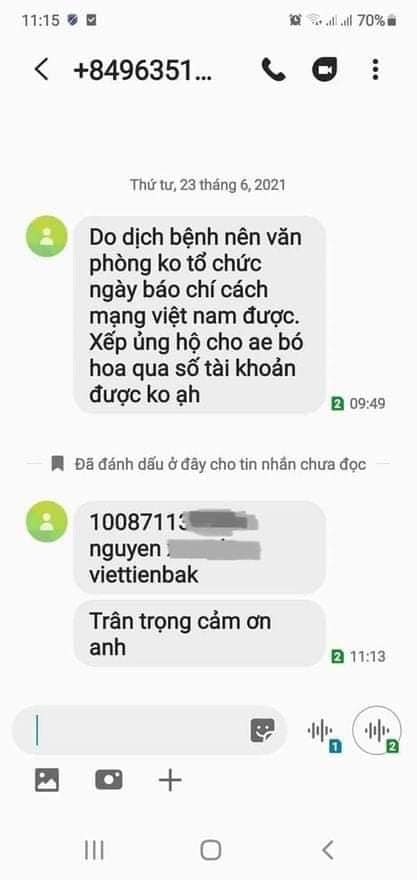Open avatar next to account number message

[47, 521]
